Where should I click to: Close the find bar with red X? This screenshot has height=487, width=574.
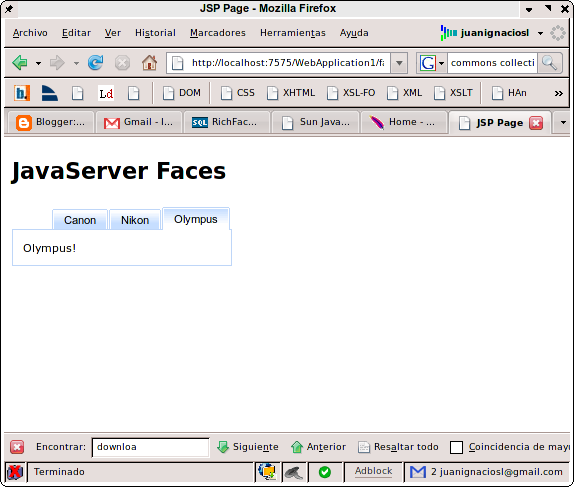click(17, 447)
